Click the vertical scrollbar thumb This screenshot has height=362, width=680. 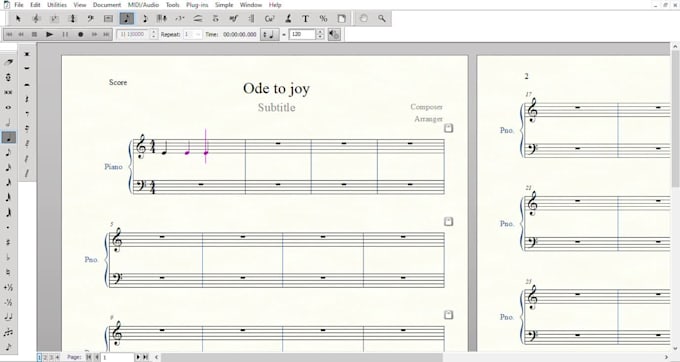click(675, 120)
